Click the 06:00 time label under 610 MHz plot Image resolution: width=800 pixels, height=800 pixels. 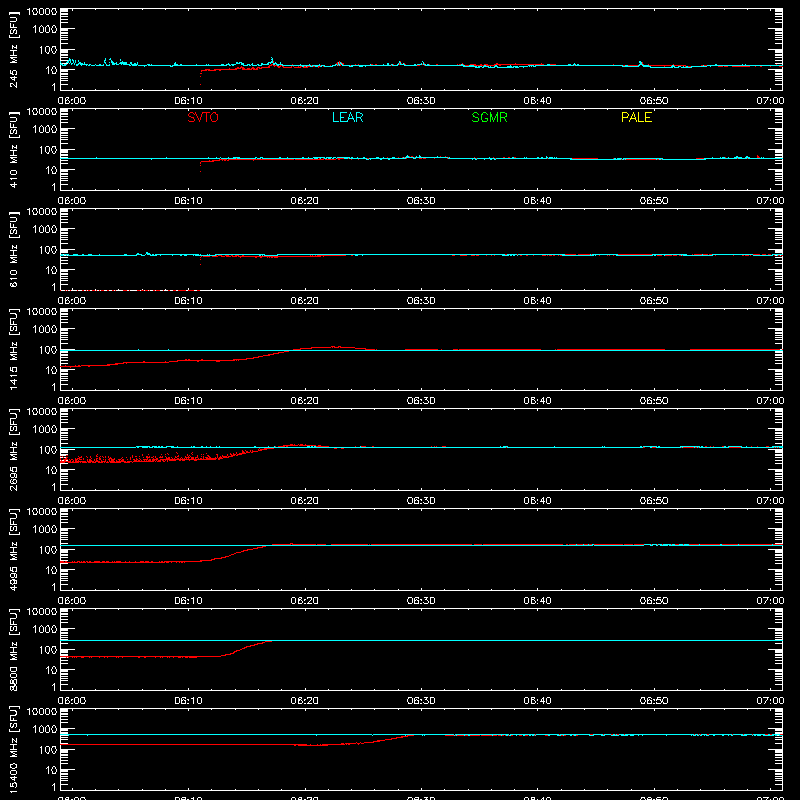click(x=72, y=301)
